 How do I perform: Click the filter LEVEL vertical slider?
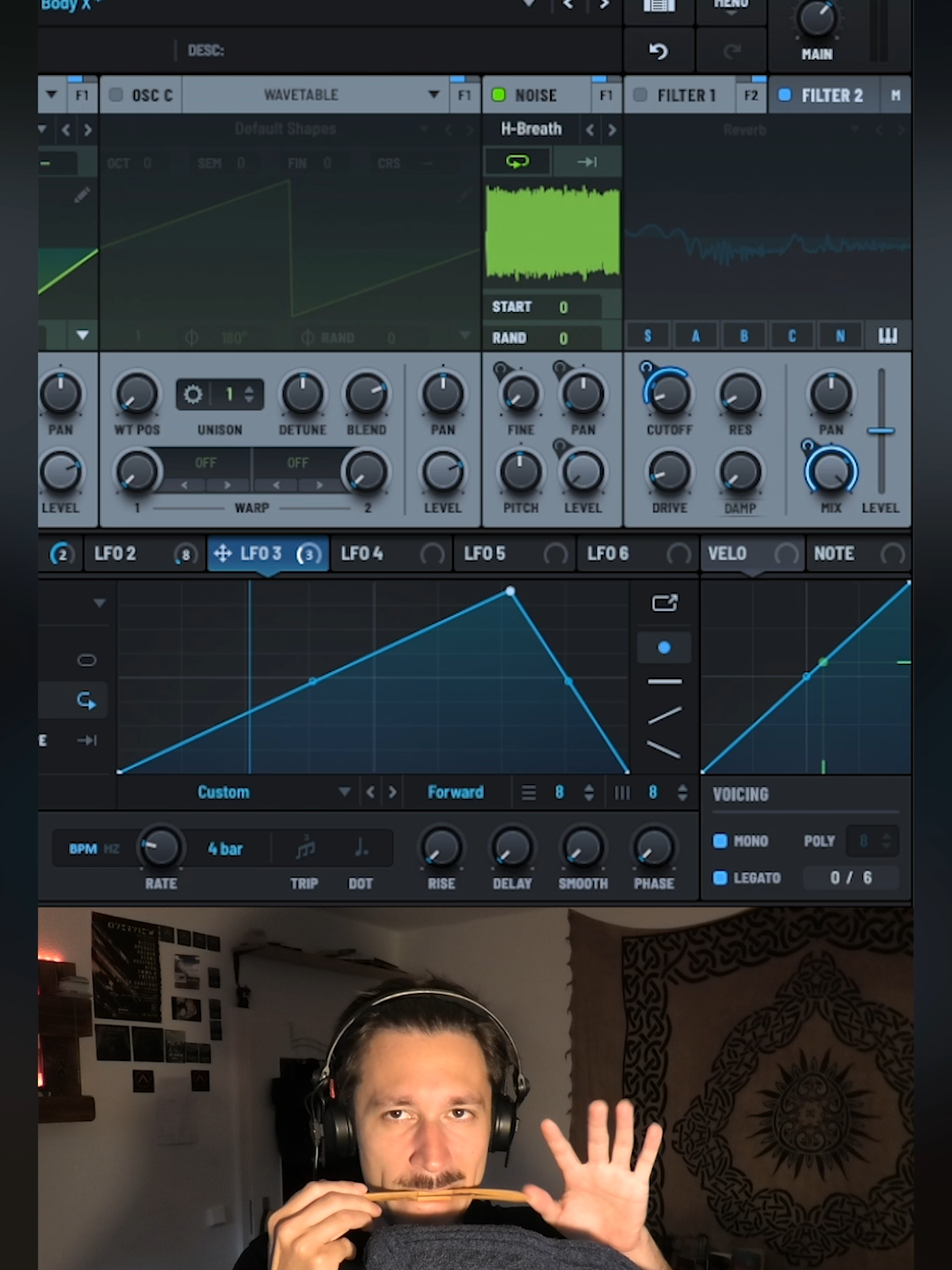pyautogui.click(x=881, y=430)
